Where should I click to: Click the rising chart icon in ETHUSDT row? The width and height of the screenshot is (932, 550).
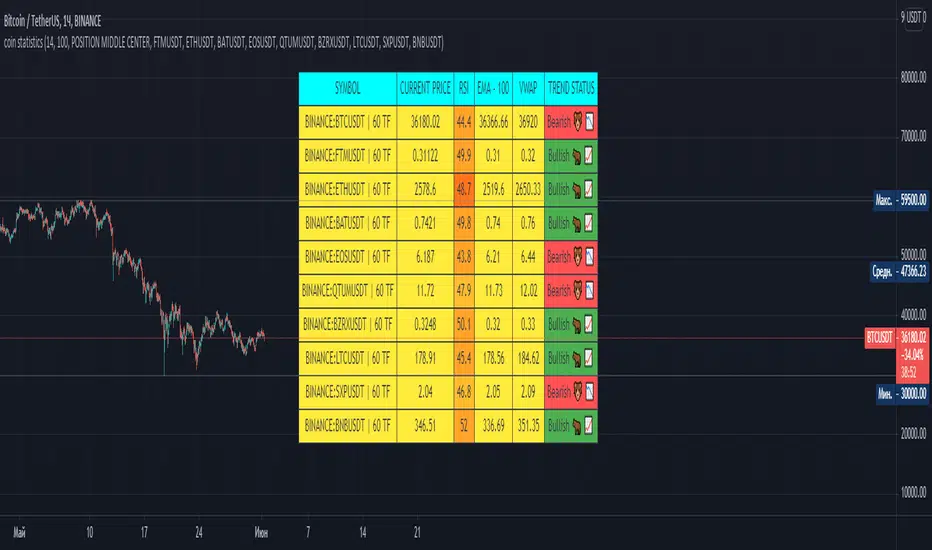[x=588, y=190]
